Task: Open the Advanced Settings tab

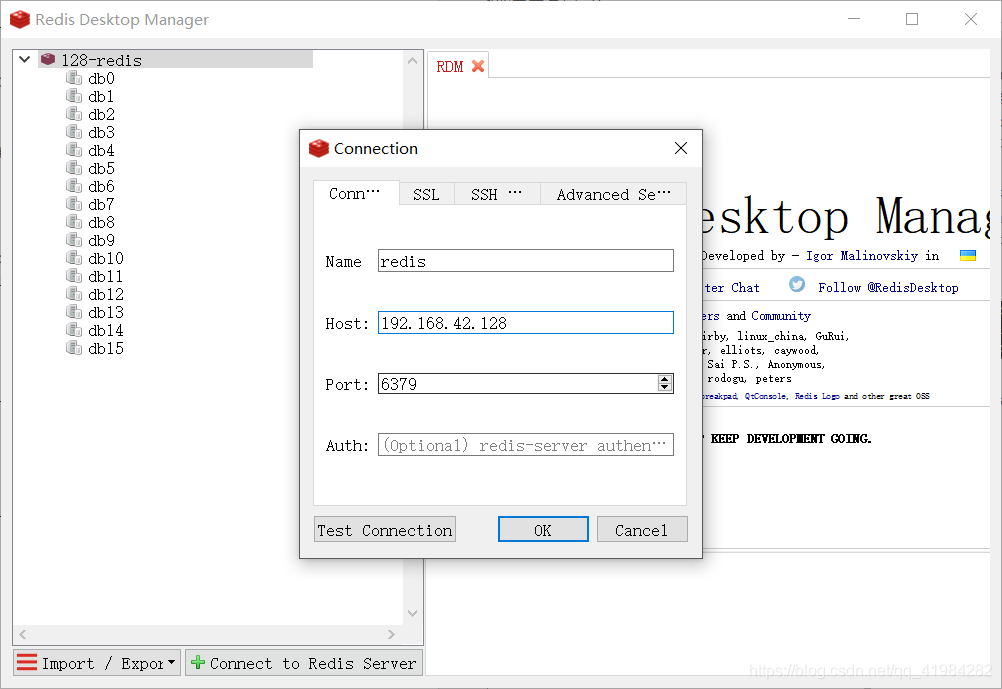Action: pyautogui.click(x=613, y=194)
